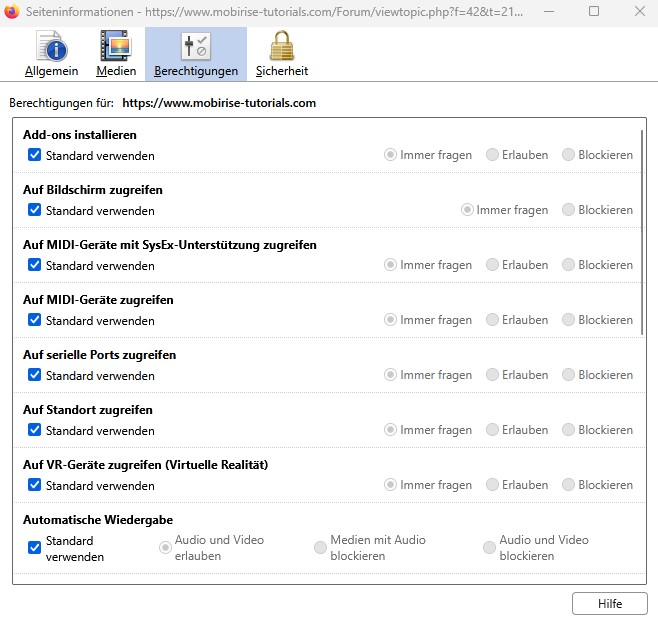Click the permissions list vertical scrollbar

point(642,232)
